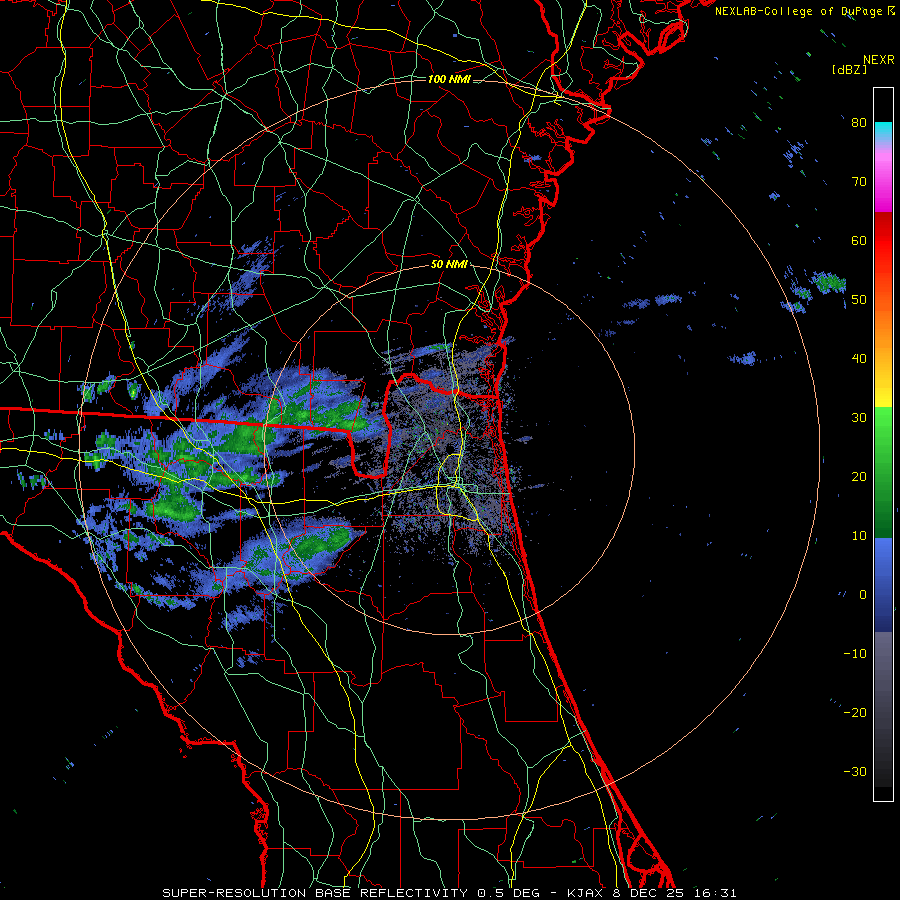Click the 0.5 DEG elevation text

click(508, 893)
